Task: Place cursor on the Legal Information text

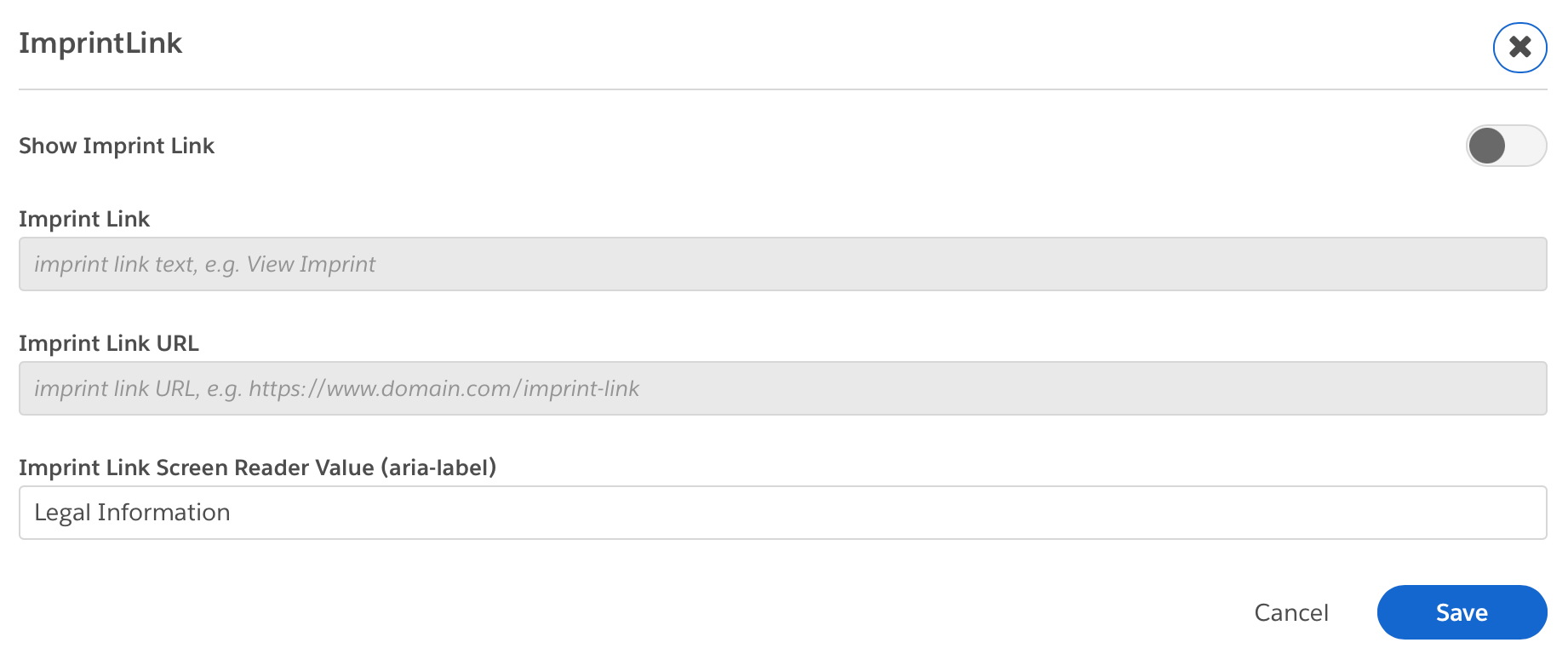Action: 132,513
